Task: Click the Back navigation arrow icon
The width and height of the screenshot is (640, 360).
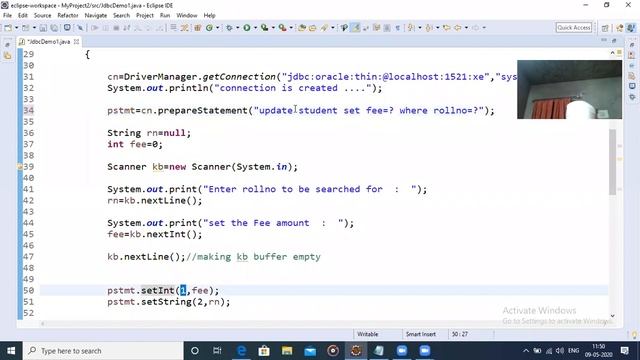Action: coord(458,28)
